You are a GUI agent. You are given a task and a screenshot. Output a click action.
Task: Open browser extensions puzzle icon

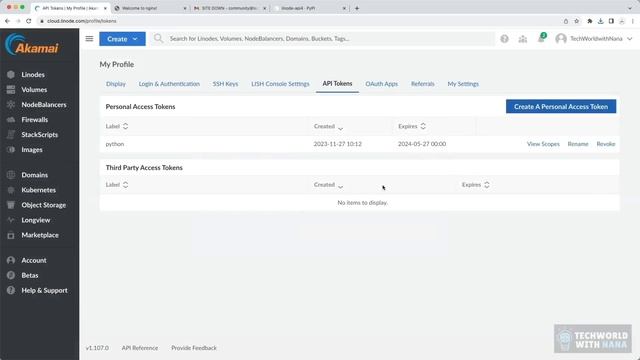[589, 21]
